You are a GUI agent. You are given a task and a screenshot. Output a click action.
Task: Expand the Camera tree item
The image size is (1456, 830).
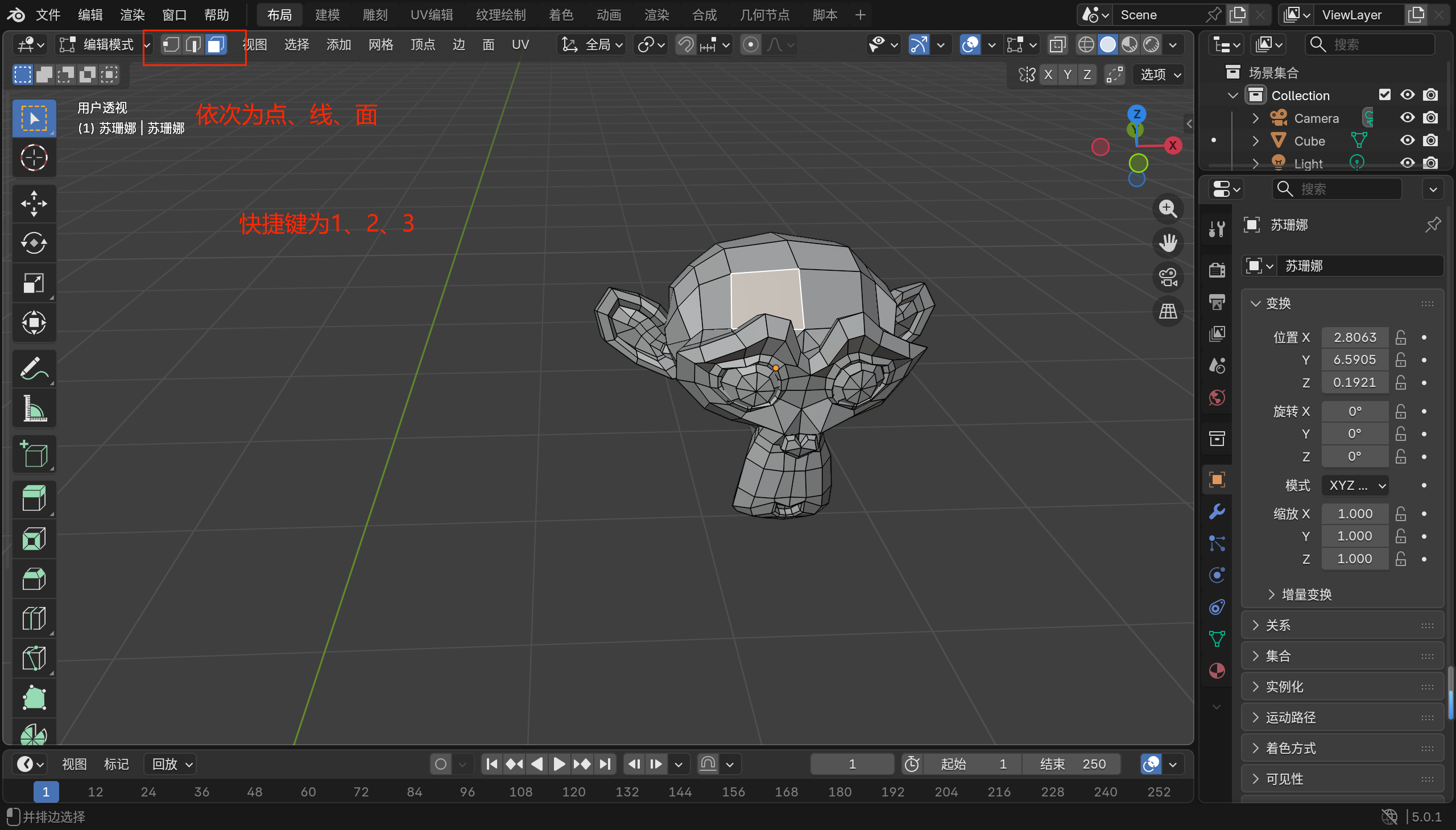click(x=1255, y=118)
